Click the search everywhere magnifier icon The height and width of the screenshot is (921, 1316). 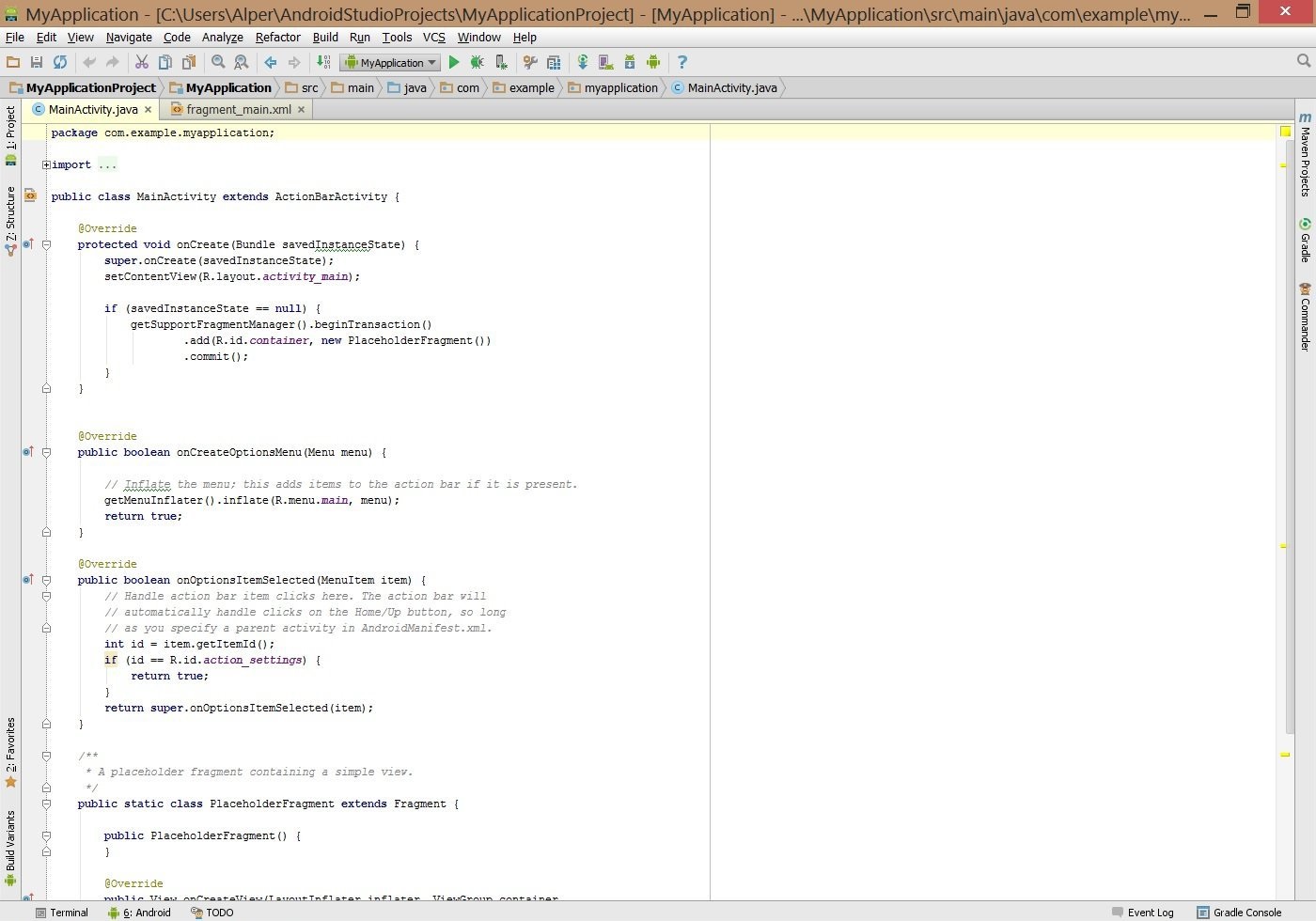click(1304, 61)
